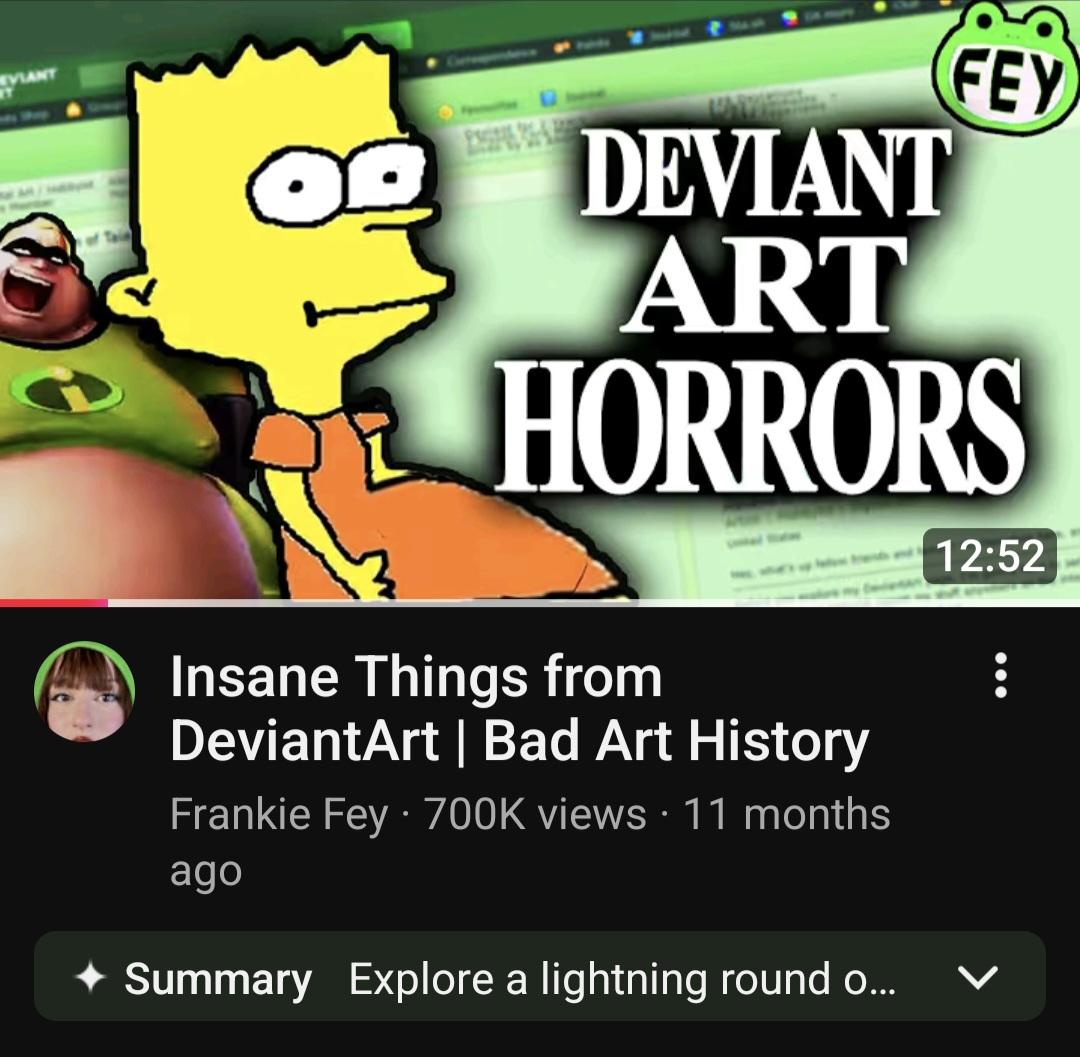This screenshot has height=1057, width=1080.
Task: Click the 'Bad Art History' part of the title
Action: [676, 742]
